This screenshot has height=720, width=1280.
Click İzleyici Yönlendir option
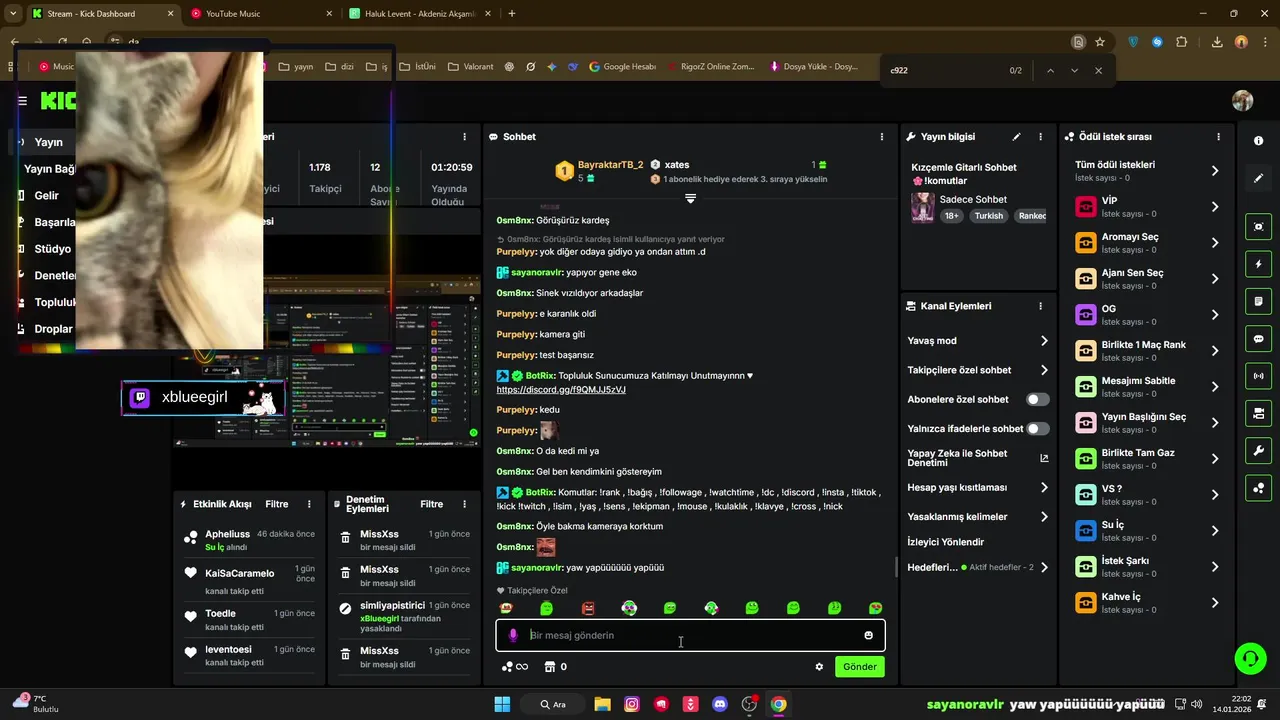[x=946, y=542]
